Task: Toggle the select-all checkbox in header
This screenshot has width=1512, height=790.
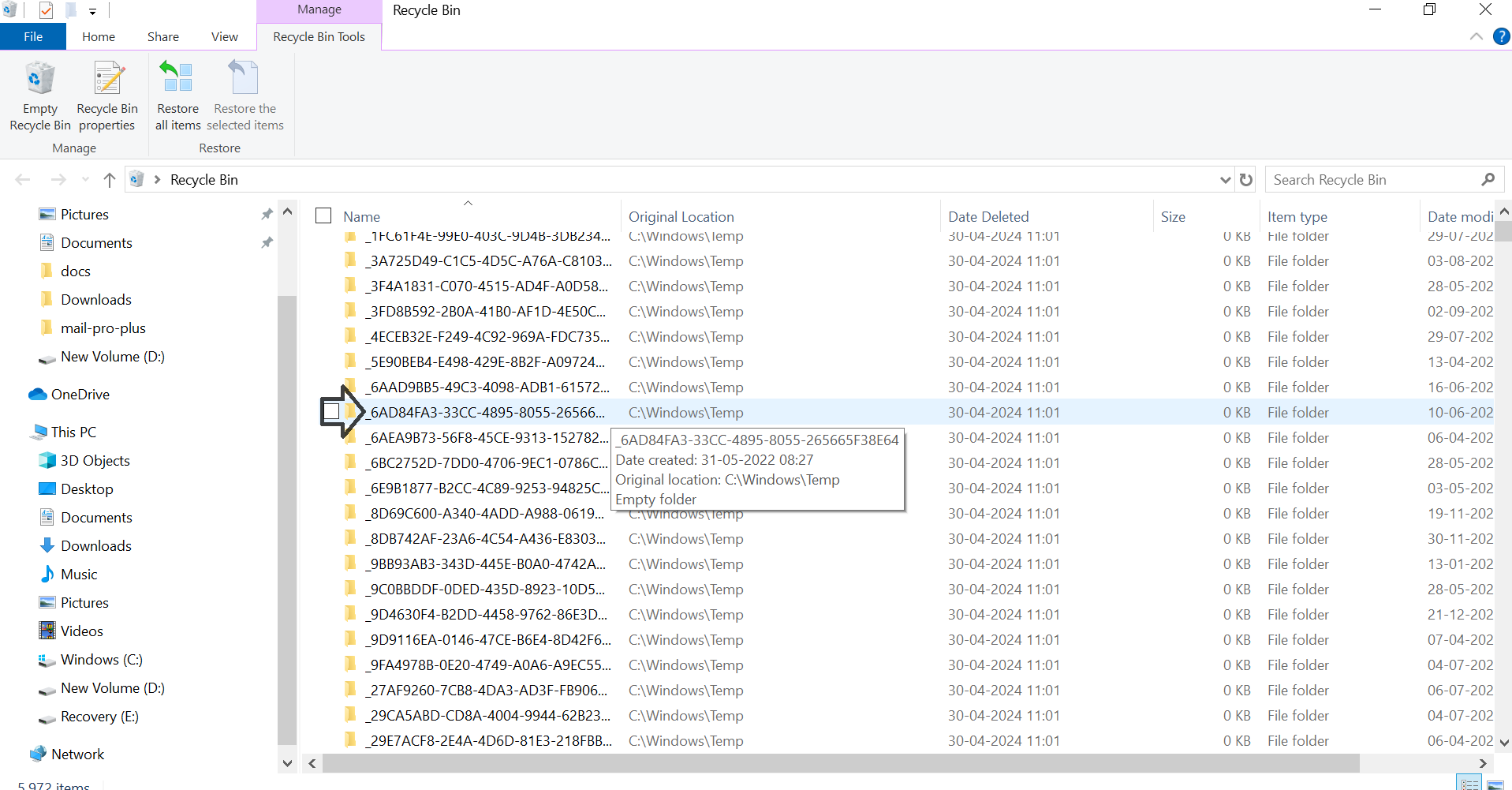Action: [323, 215]
